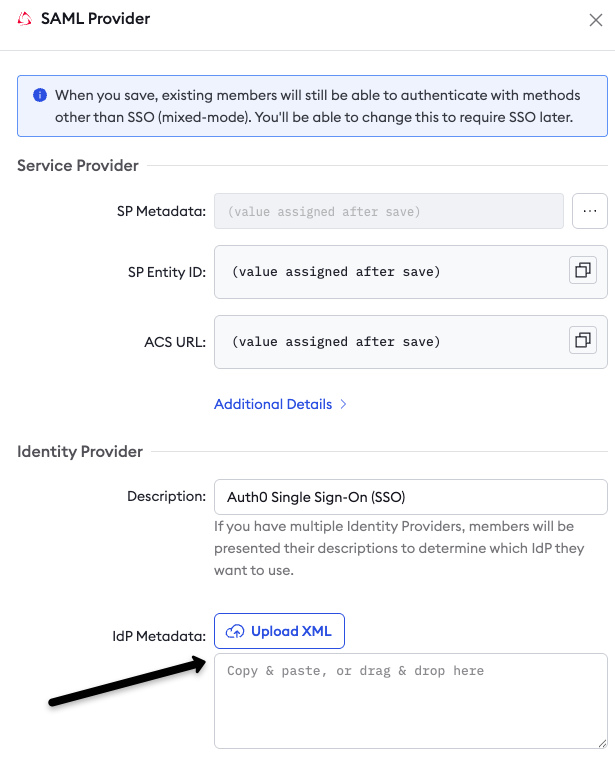Viewport: 615px width, 778px height.
Task: Click the disabled SP Metadata field
Action: click(x=389, y=211)
